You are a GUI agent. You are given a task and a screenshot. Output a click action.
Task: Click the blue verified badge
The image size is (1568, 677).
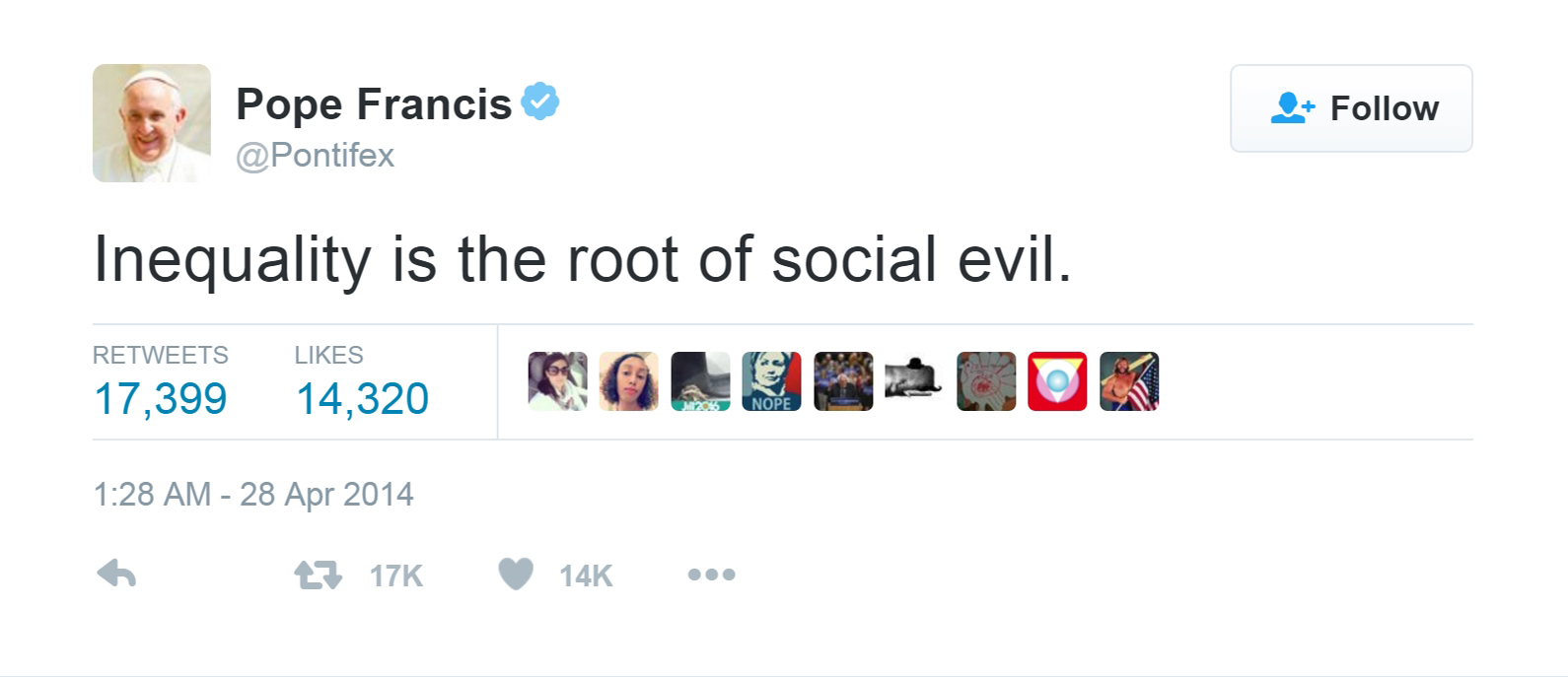[x=539, y=102]
